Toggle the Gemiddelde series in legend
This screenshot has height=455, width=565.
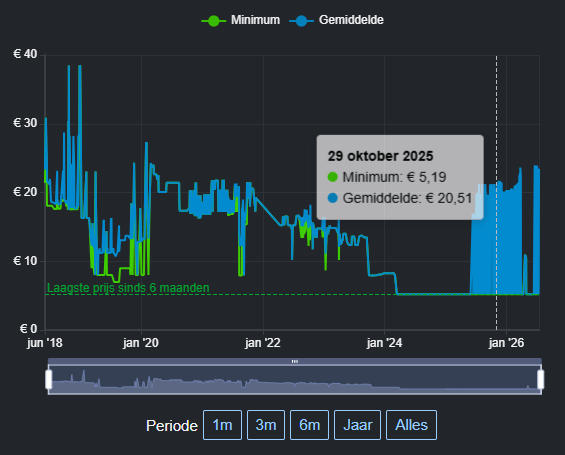point(337,20)
